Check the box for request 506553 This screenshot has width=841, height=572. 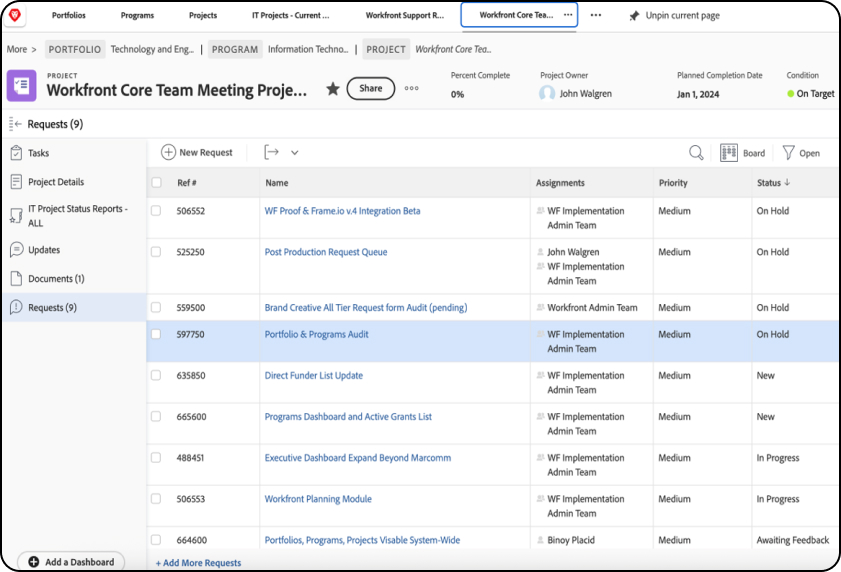click(x=156, y=499)
